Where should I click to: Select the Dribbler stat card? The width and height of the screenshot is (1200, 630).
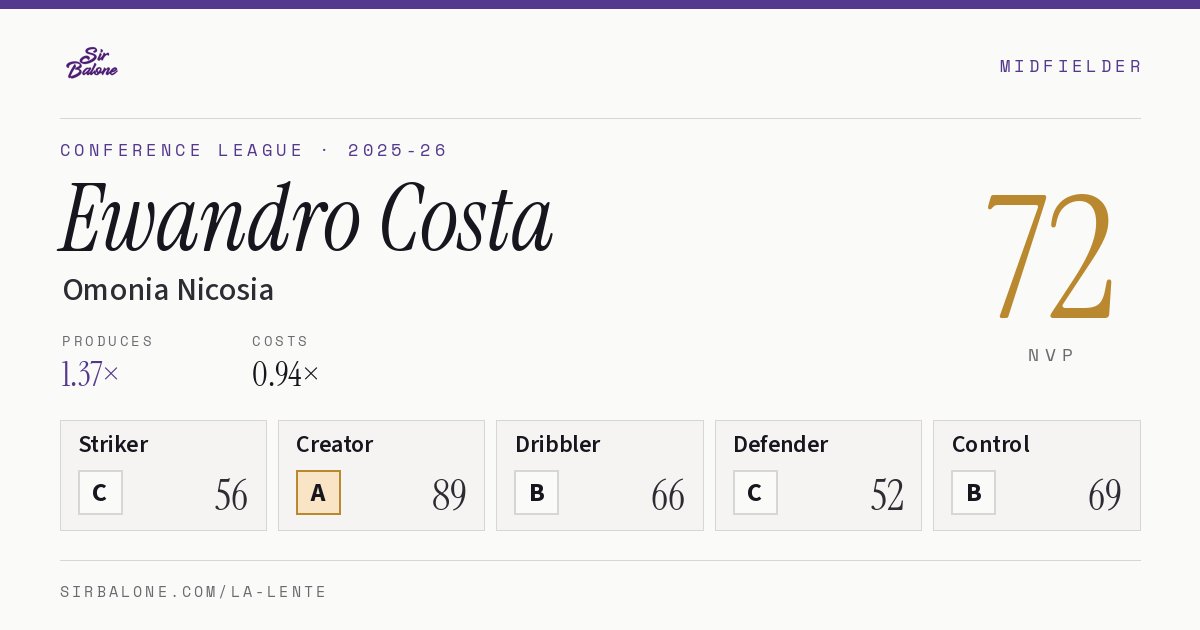tap(600, 475)
